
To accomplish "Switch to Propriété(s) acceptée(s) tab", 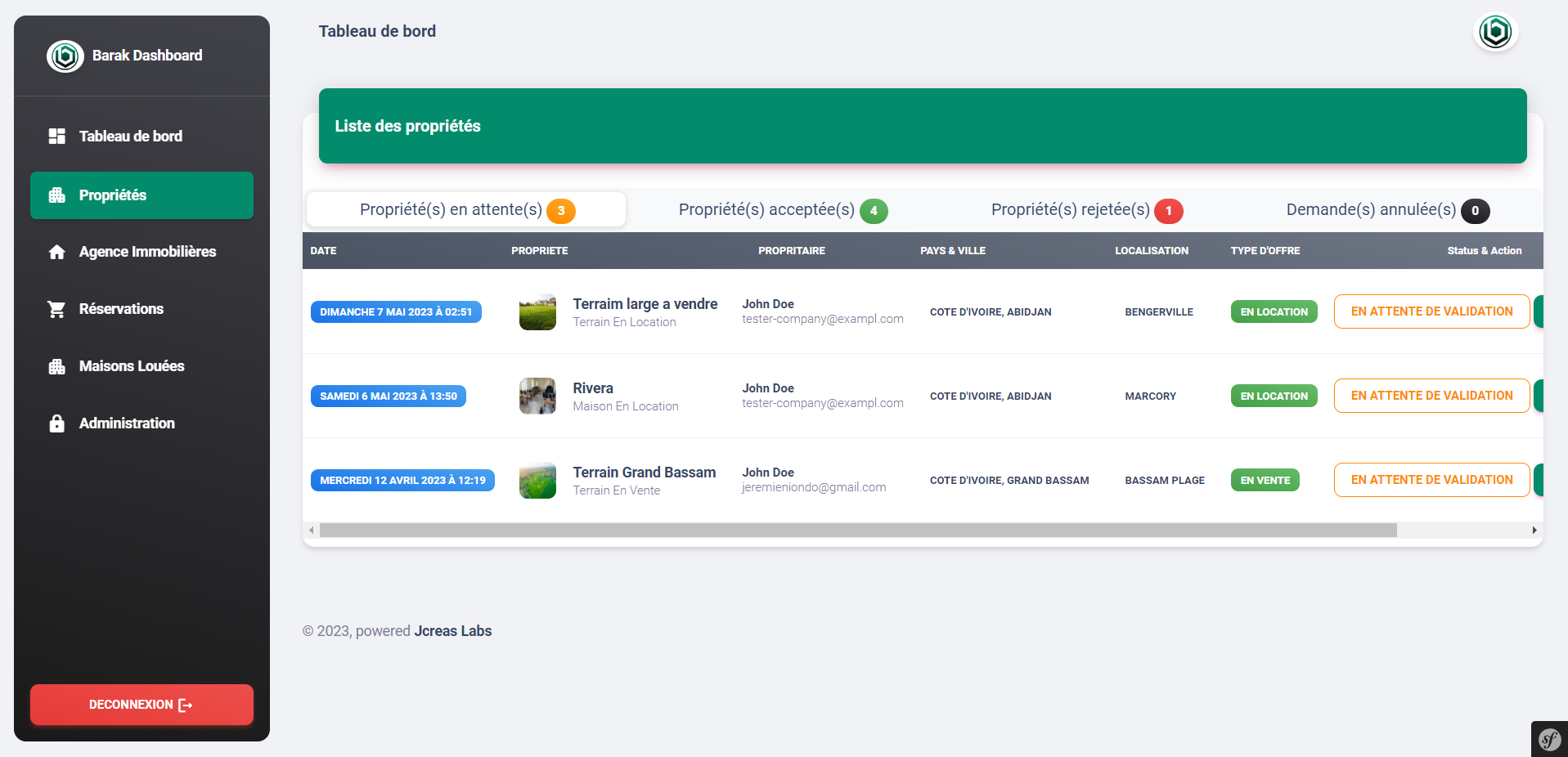I will click(x=782, y=210).
